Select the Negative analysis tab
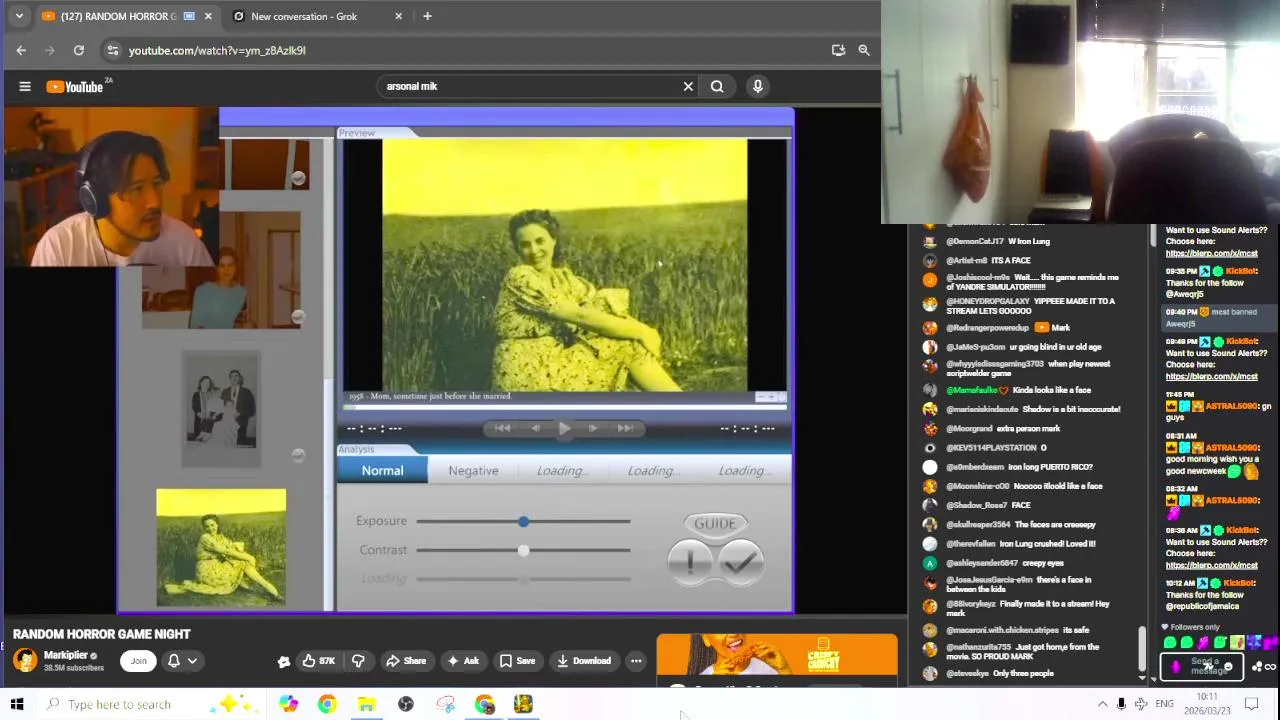 [x=473, y=470]
